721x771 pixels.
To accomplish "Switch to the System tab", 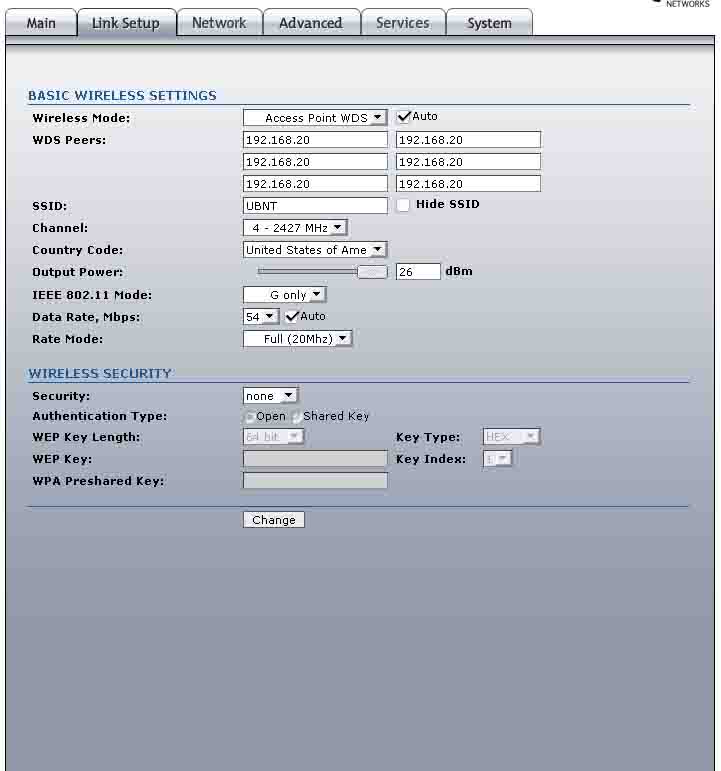I will (489, 23).
